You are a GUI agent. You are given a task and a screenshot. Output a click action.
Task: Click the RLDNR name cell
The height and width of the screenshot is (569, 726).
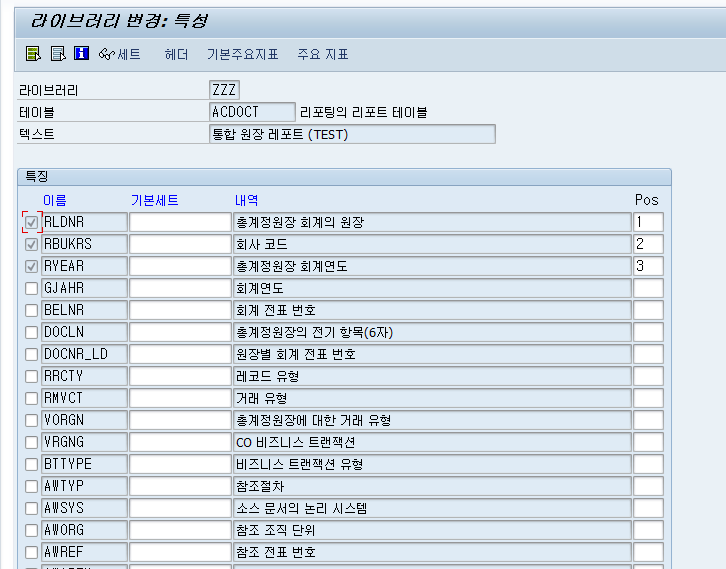[x=84, y=222]
